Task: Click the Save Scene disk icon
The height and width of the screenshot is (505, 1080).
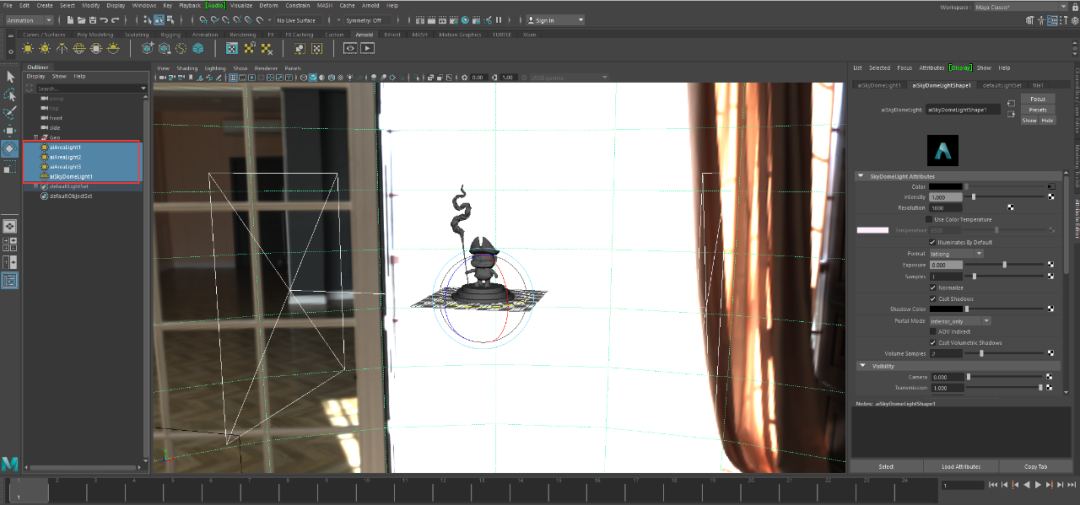Action: click(93, 20)
